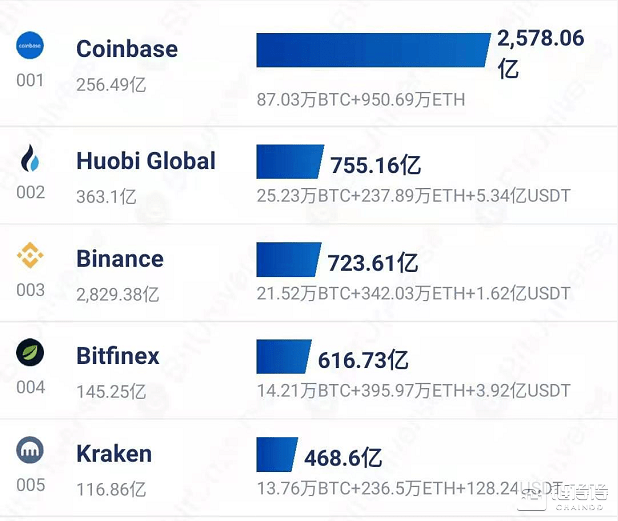Click the Coinbase logo icon
Screen dimensions: 618x521
coord(30,47)
